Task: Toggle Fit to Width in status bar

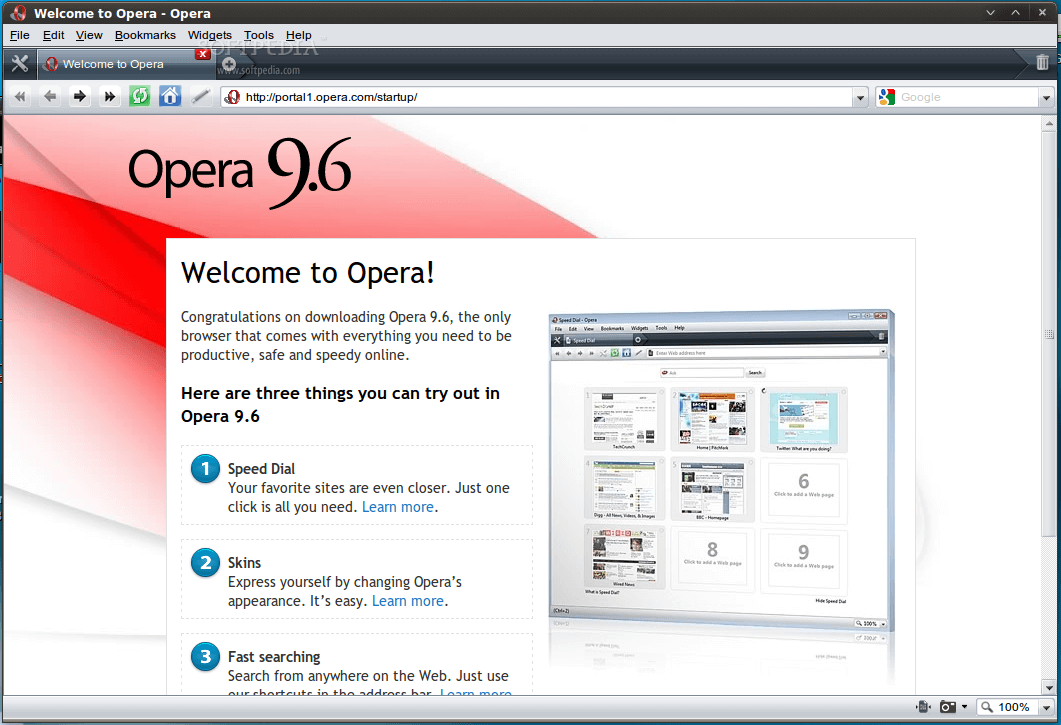Action: pos(923,707)
